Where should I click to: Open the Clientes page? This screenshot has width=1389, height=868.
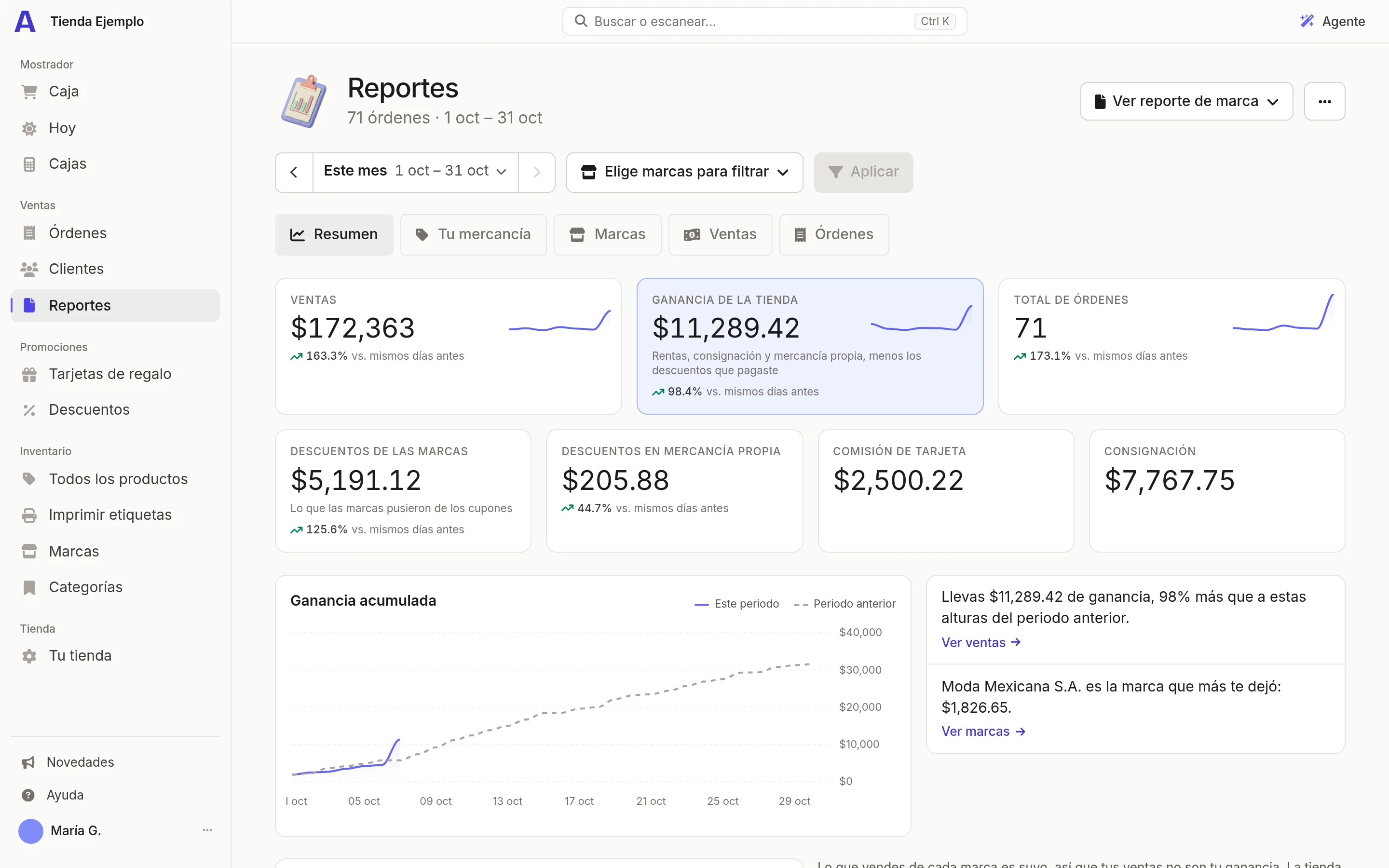tap(115, 269)
